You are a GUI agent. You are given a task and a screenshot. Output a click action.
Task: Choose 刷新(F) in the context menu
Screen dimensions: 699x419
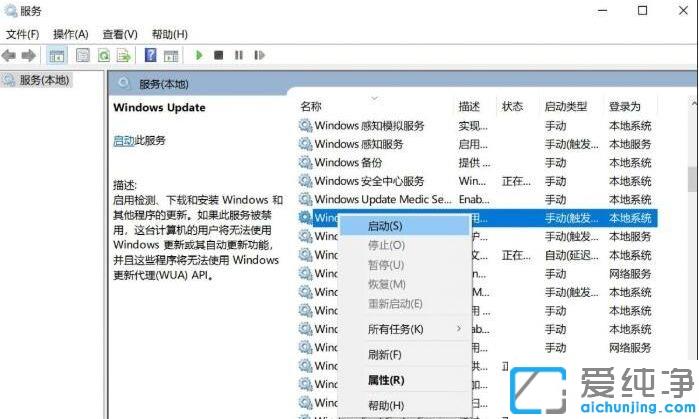(x=405, y=355)
